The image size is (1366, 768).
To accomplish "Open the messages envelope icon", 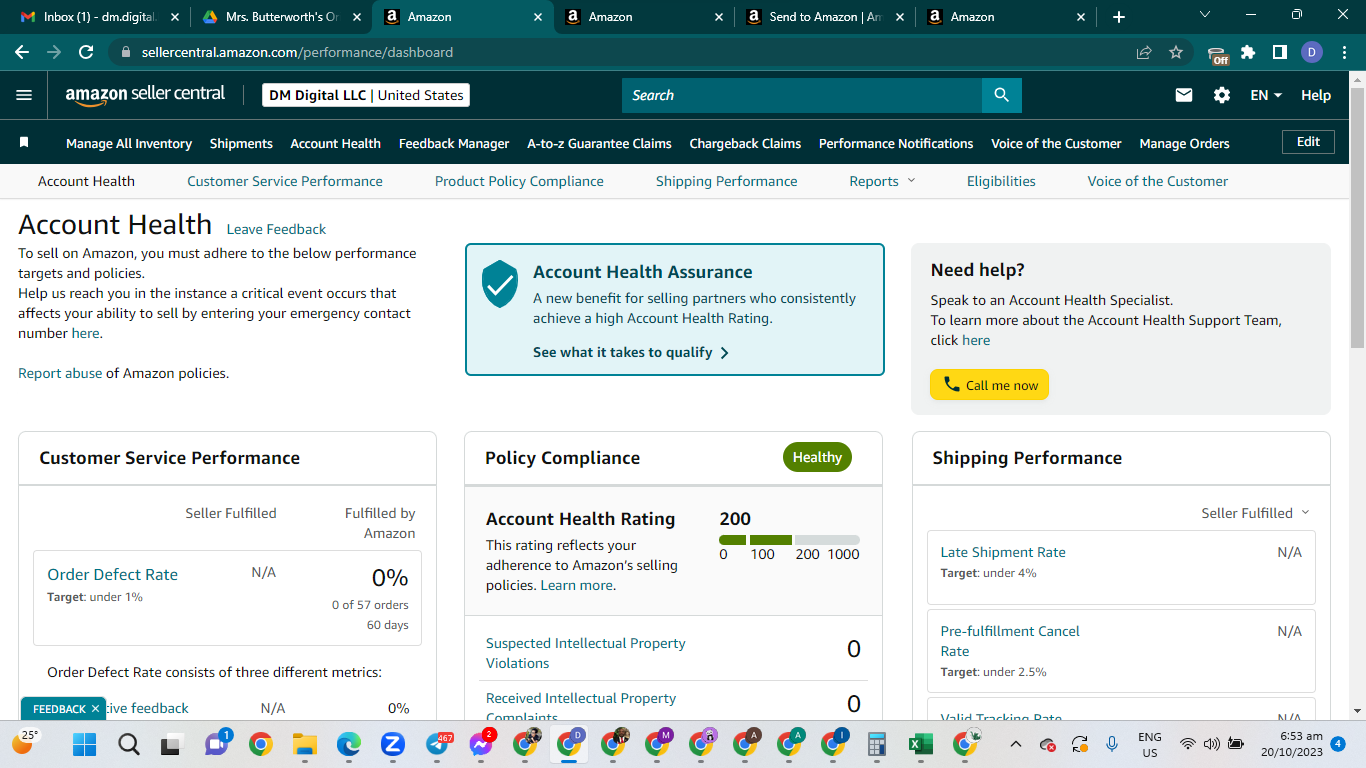I will point(1184,95).
